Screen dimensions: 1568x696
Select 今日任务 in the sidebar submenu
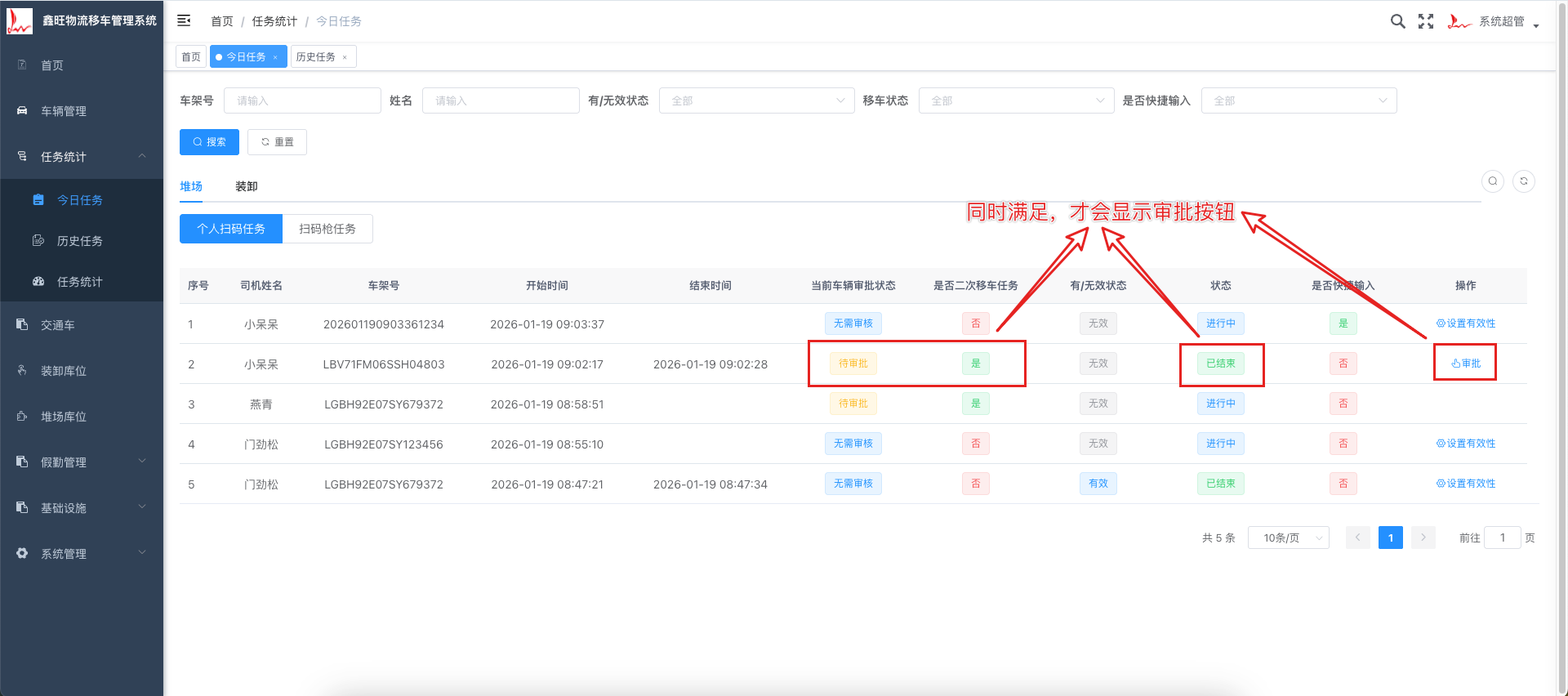tap(82, 200)
